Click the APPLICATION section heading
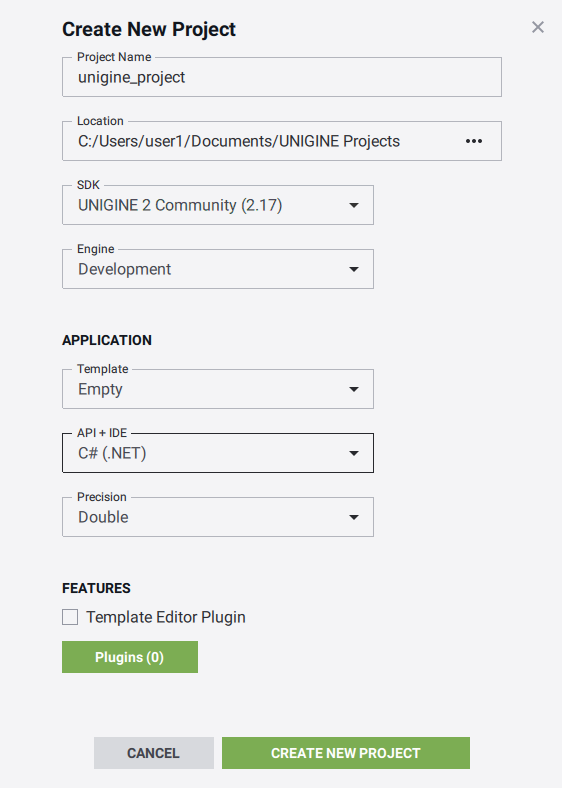 click(107, 340)
